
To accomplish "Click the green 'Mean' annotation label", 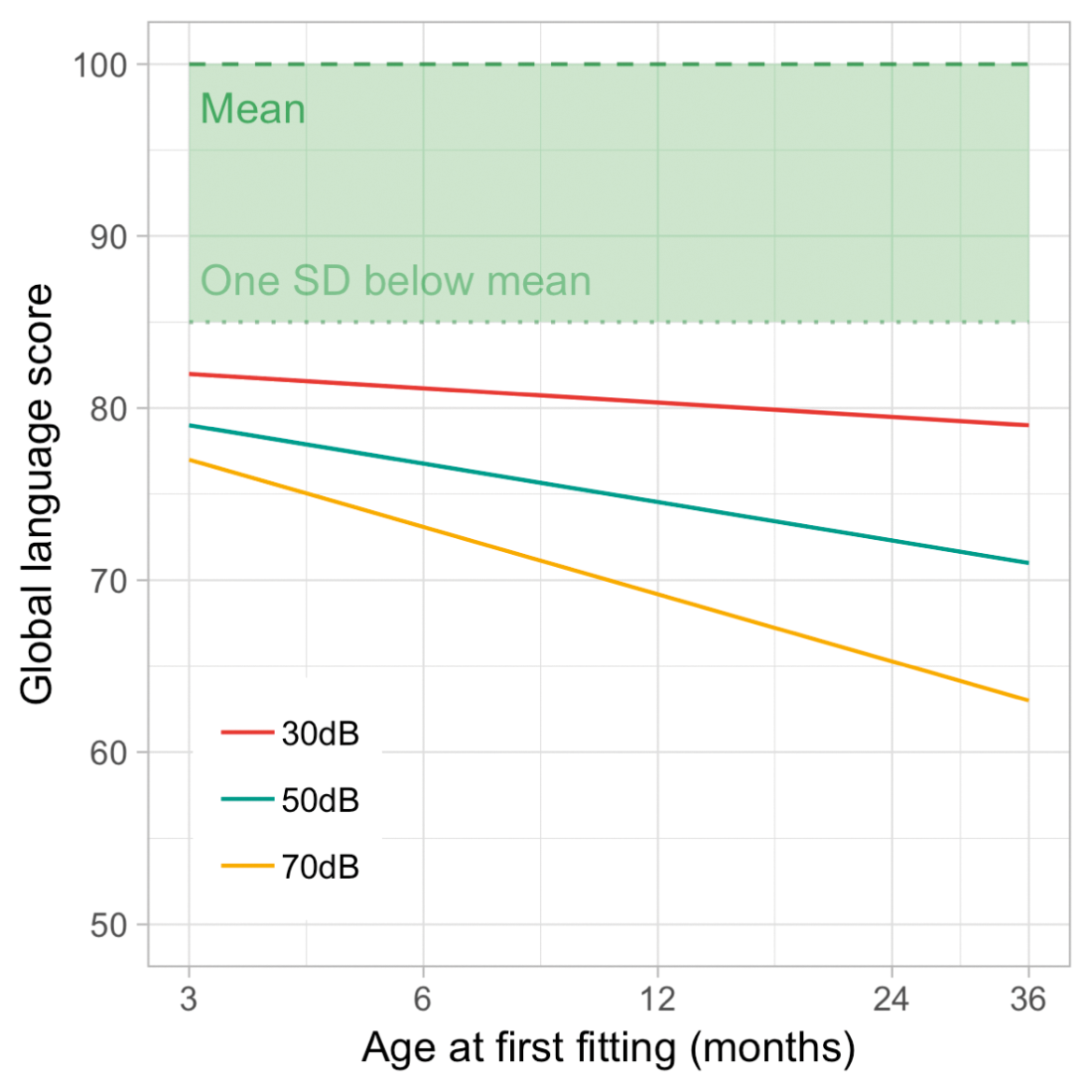I will click(253, 109).
